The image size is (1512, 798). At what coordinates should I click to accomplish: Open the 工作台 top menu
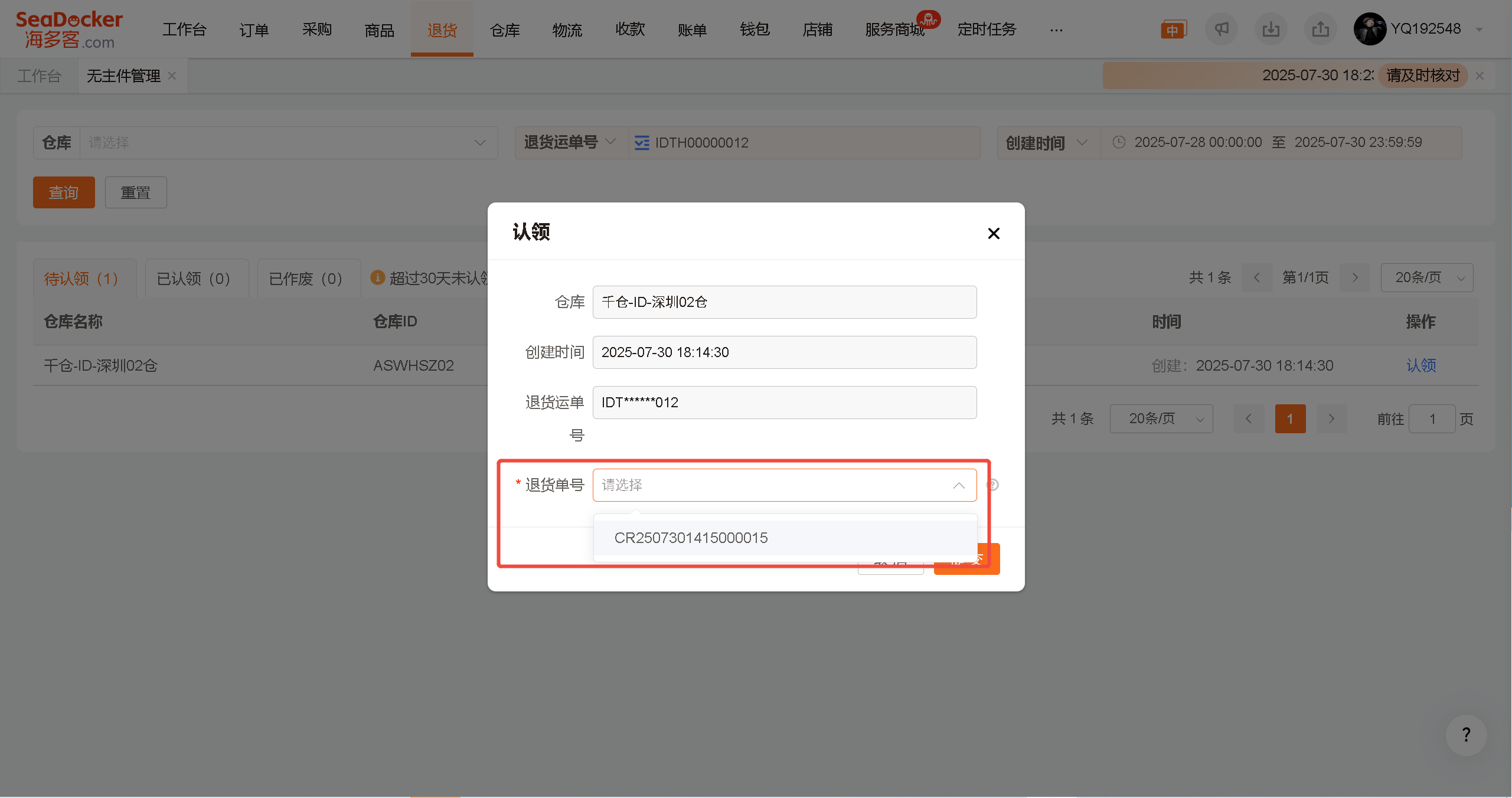tap(184, 30)
